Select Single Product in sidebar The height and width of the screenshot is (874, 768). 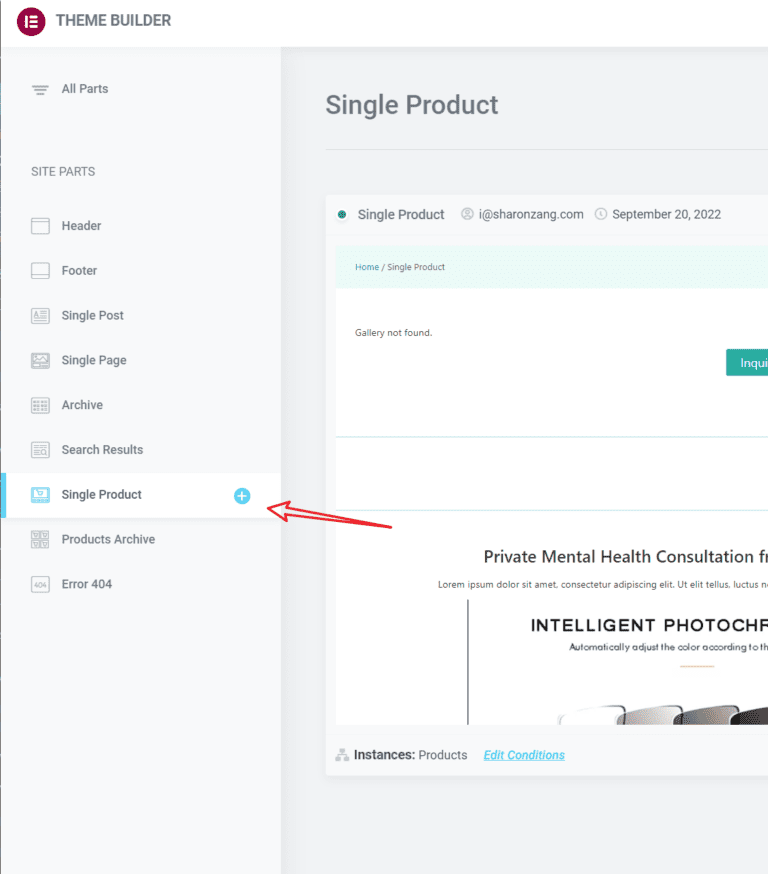click(102, 495)
